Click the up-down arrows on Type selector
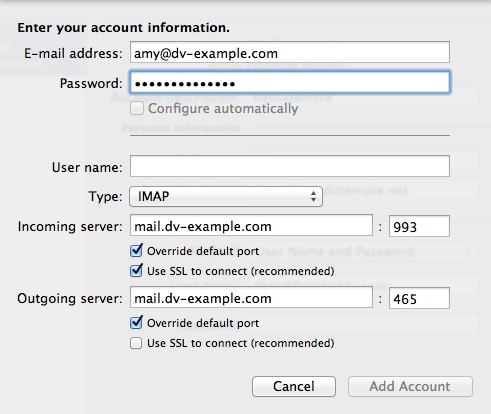 (x=313, y=196)
